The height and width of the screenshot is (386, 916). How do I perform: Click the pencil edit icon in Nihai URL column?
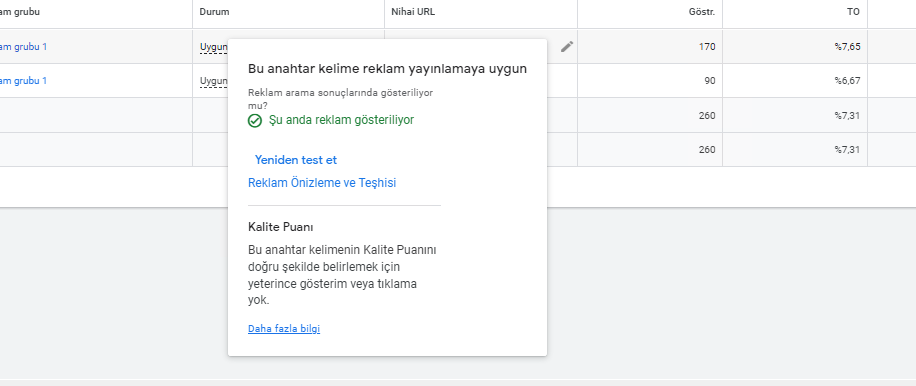coord(567,47)
